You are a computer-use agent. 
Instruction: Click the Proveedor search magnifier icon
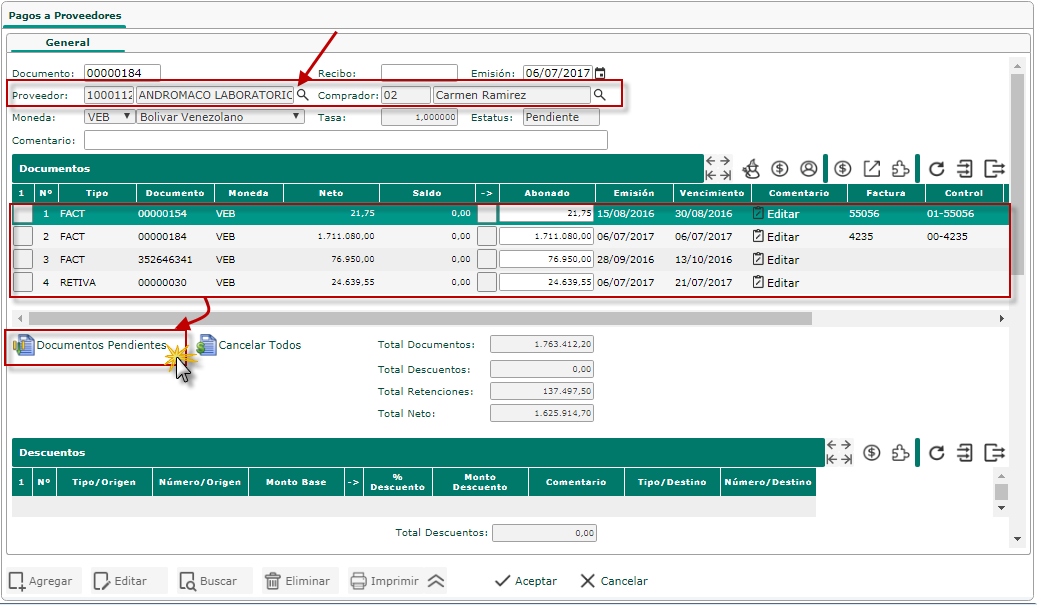click(302, 95)
